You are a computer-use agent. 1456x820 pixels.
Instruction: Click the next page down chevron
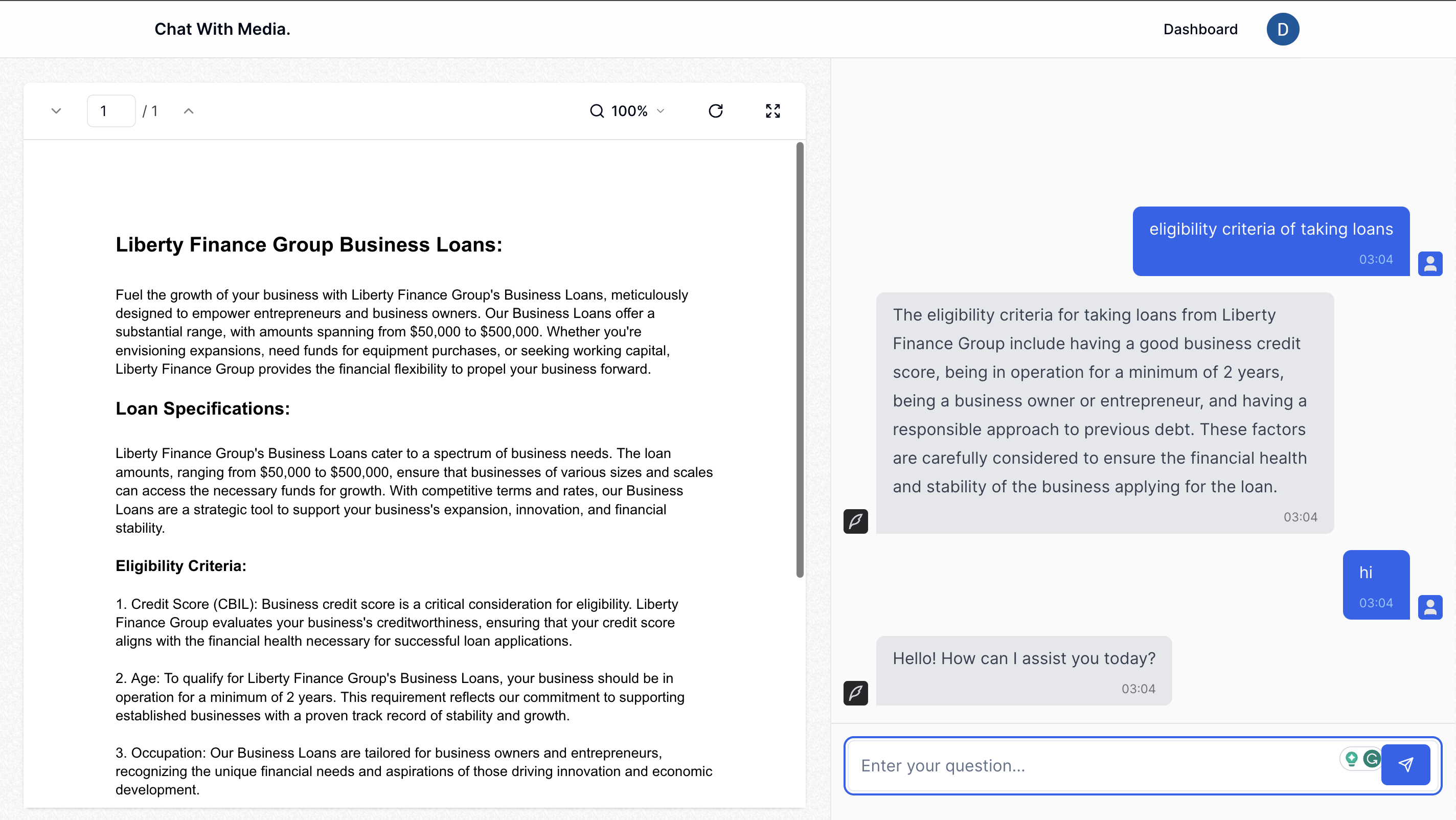coord(56,111)
